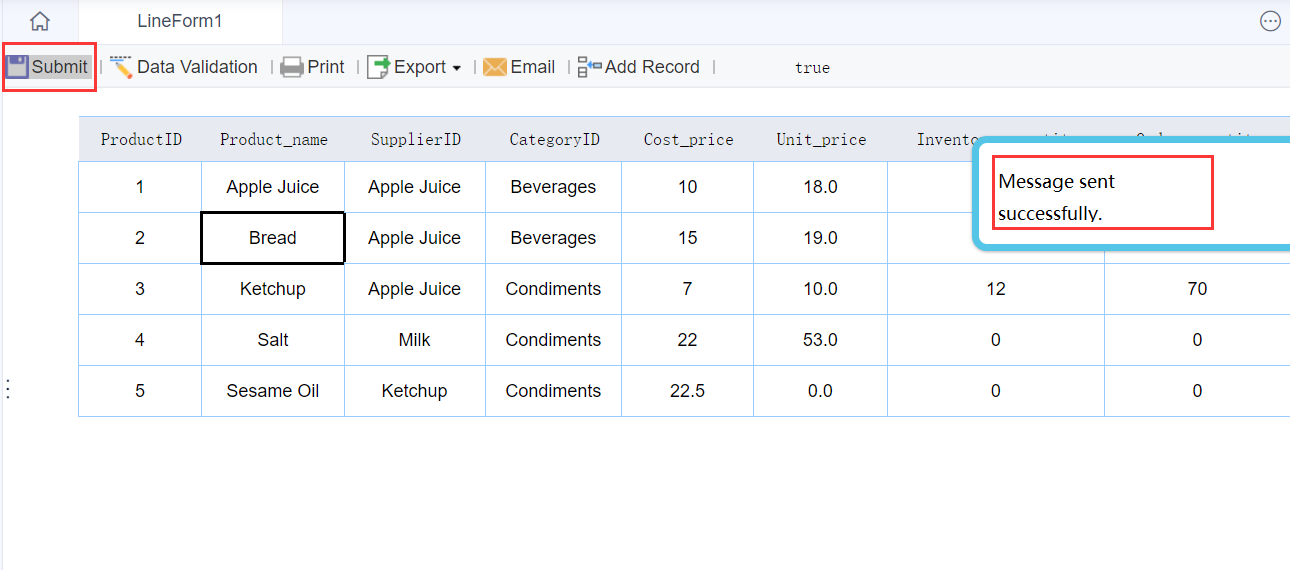Select the Ketchup product name cell
Screen dimensions: 1290x570
point(273,289)
